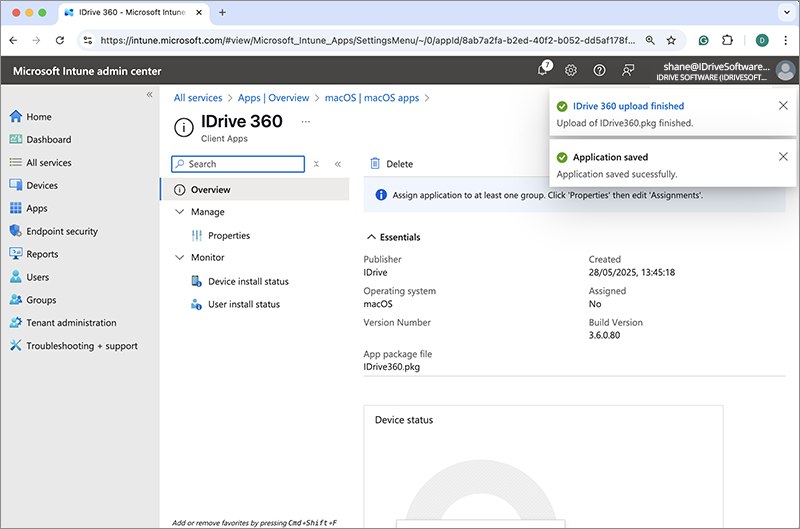
Task: Click the Delete button
Action: 391,164
